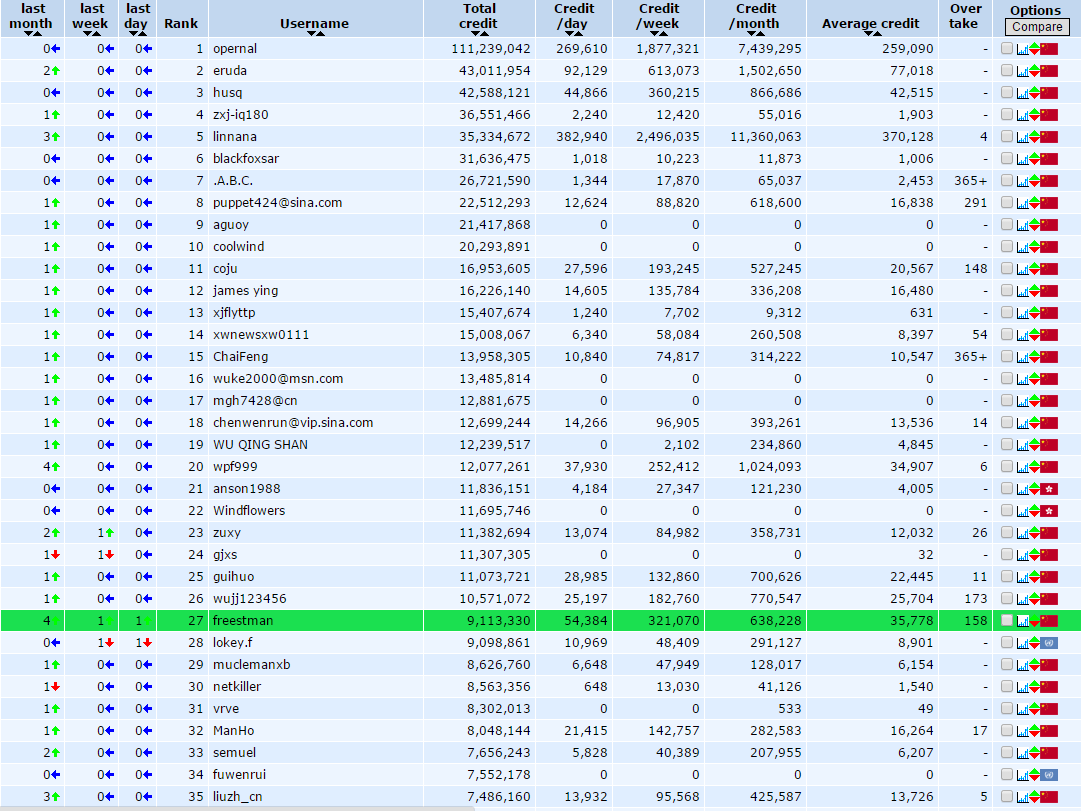Click the green/red up-down arrows icon for wpf999
1081x811 pixels.
[1034, 467]
